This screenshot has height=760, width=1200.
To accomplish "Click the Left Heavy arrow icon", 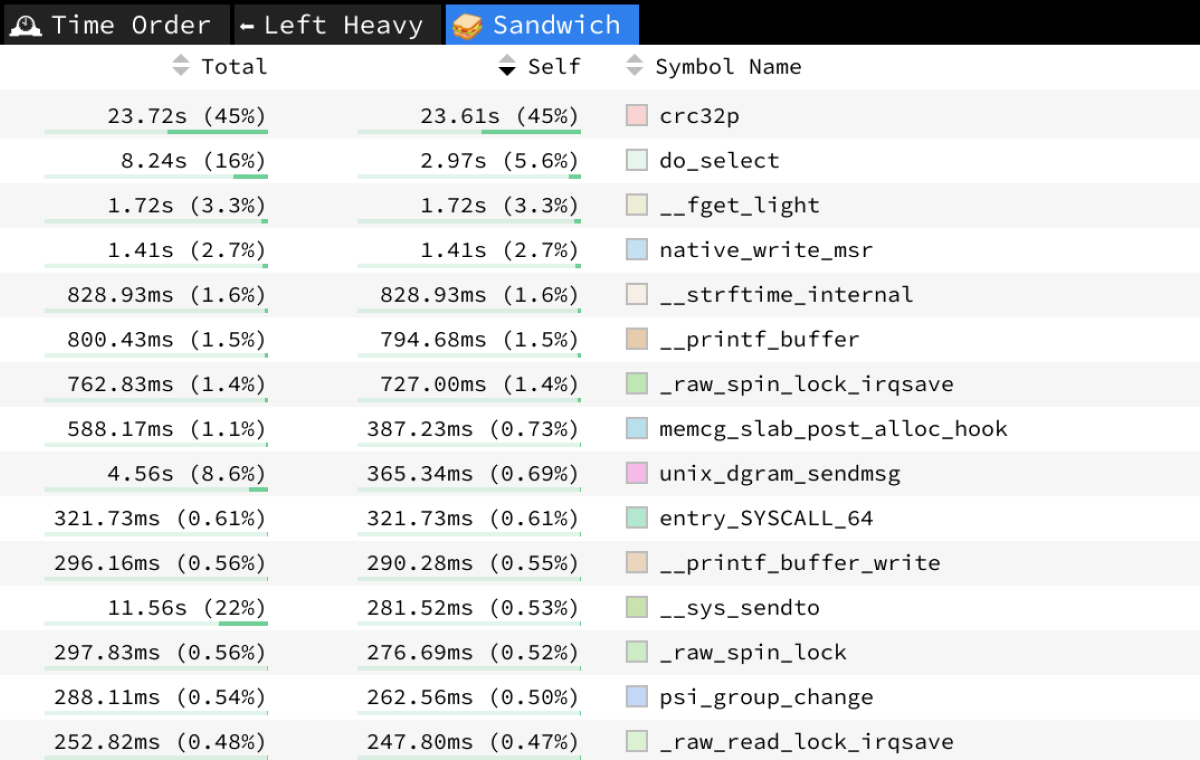I will point(247,26).
